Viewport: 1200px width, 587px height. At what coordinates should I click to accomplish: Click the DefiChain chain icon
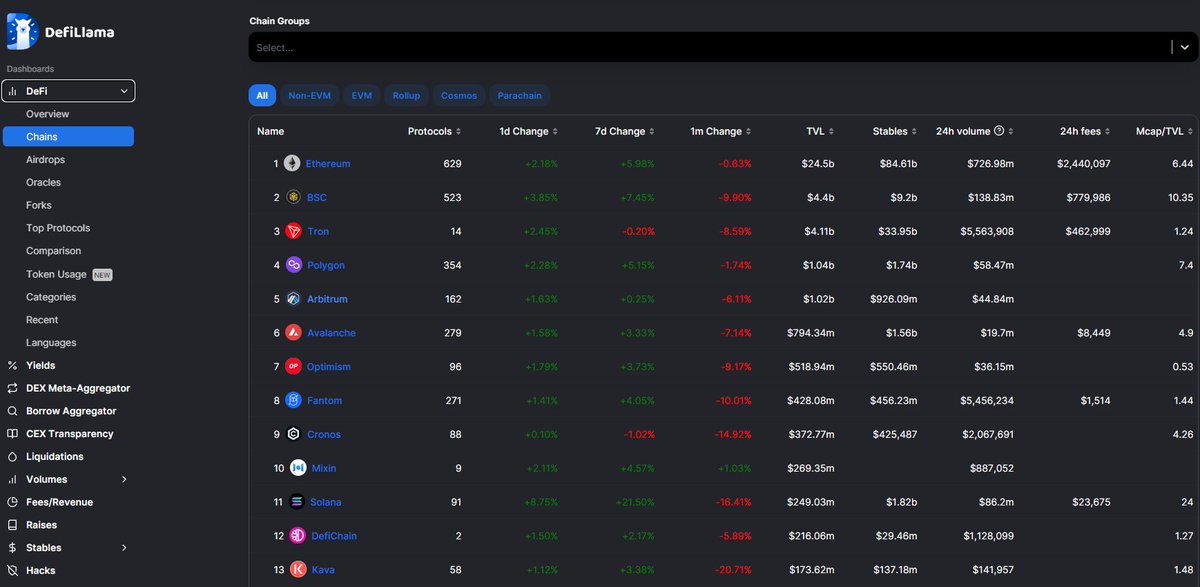click(x=298, y=536)
